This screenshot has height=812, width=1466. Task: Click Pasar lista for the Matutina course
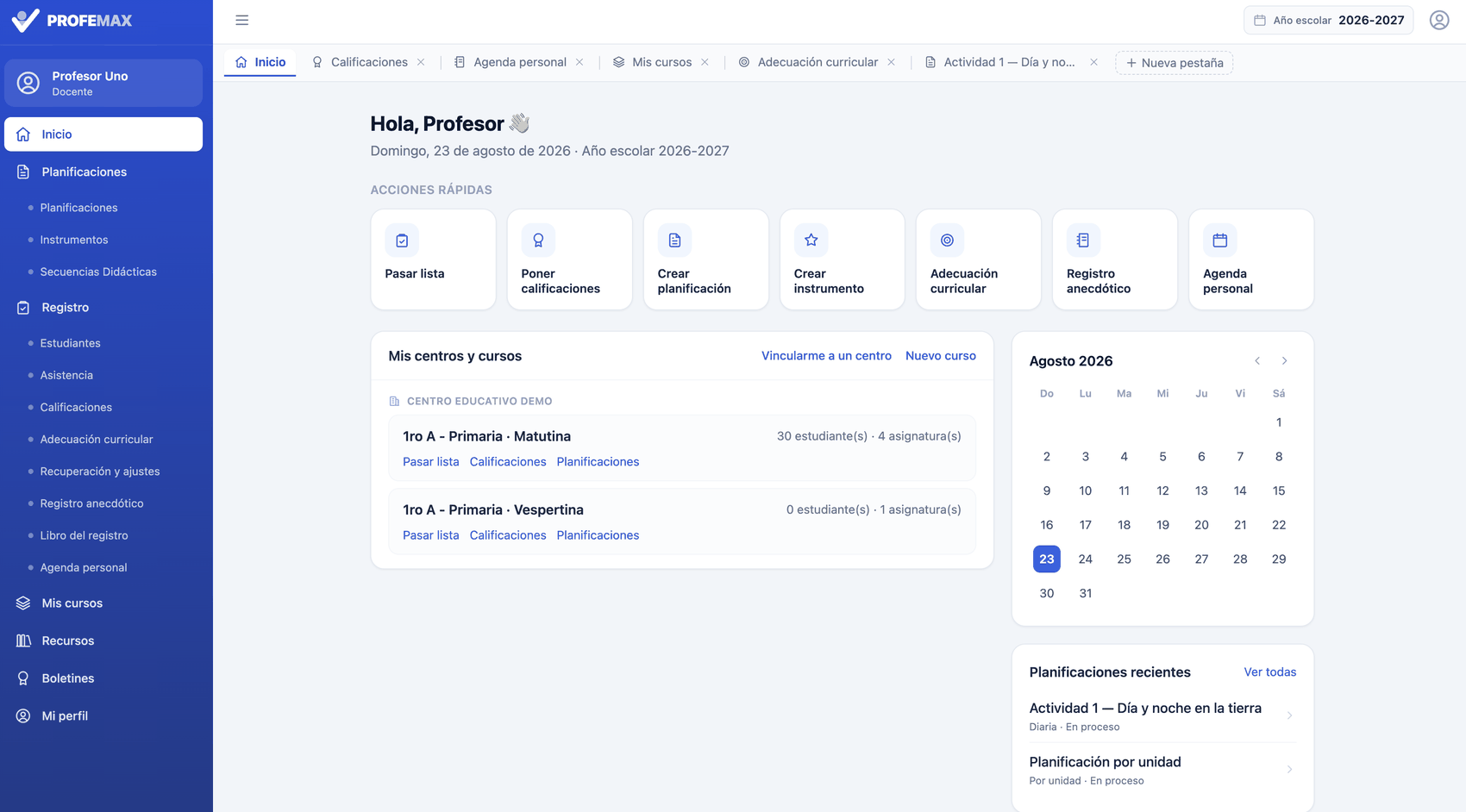430,462
